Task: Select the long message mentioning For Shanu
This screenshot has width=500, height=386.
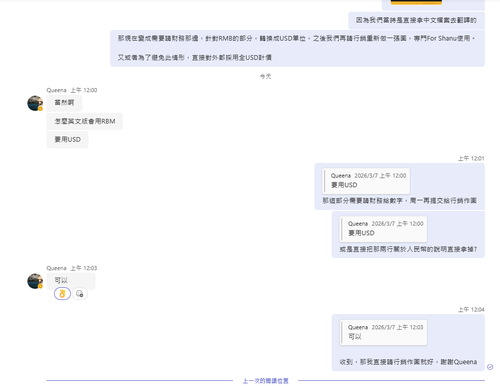Action: [x=297, y=48]
